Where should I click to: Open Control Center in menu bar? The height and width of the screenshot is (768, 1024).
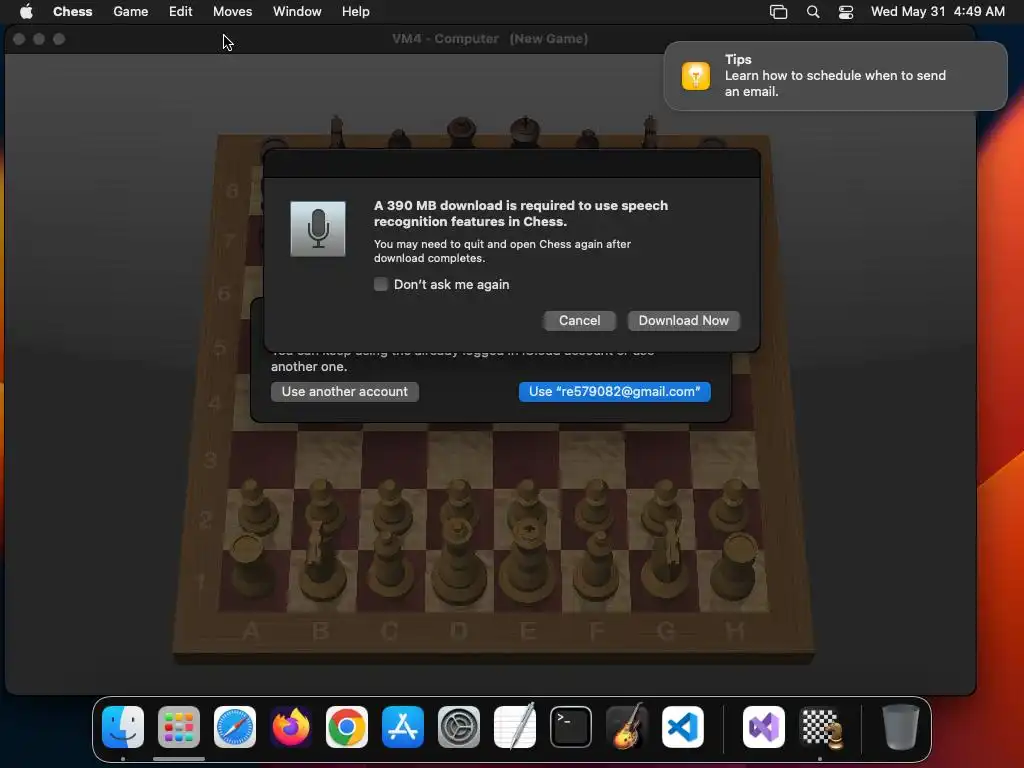[846, 12]
